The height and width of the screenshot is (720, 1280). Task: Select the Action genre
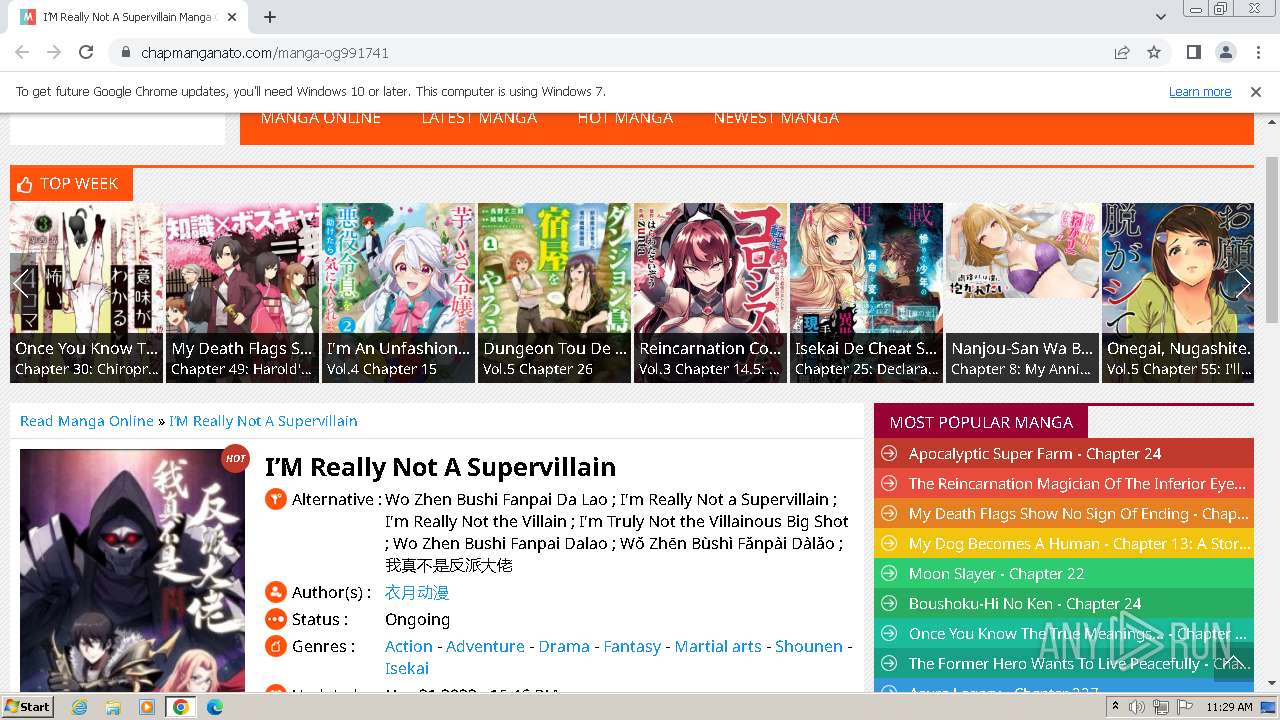click(x=409, y=647)
